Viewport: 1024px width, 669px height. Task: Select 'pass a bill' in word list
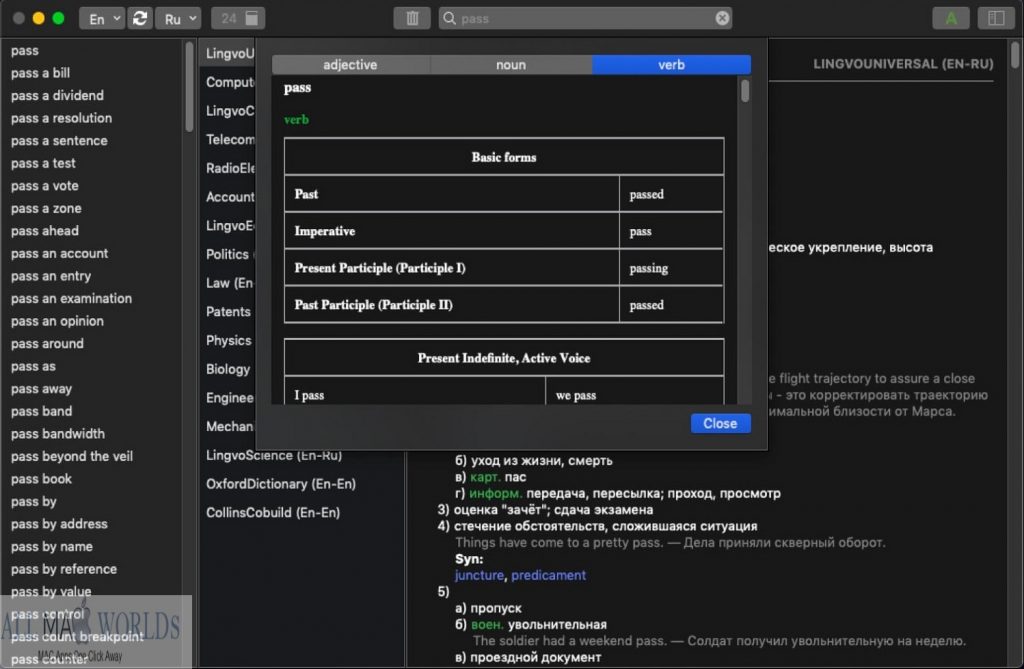(x=40, y=73)
